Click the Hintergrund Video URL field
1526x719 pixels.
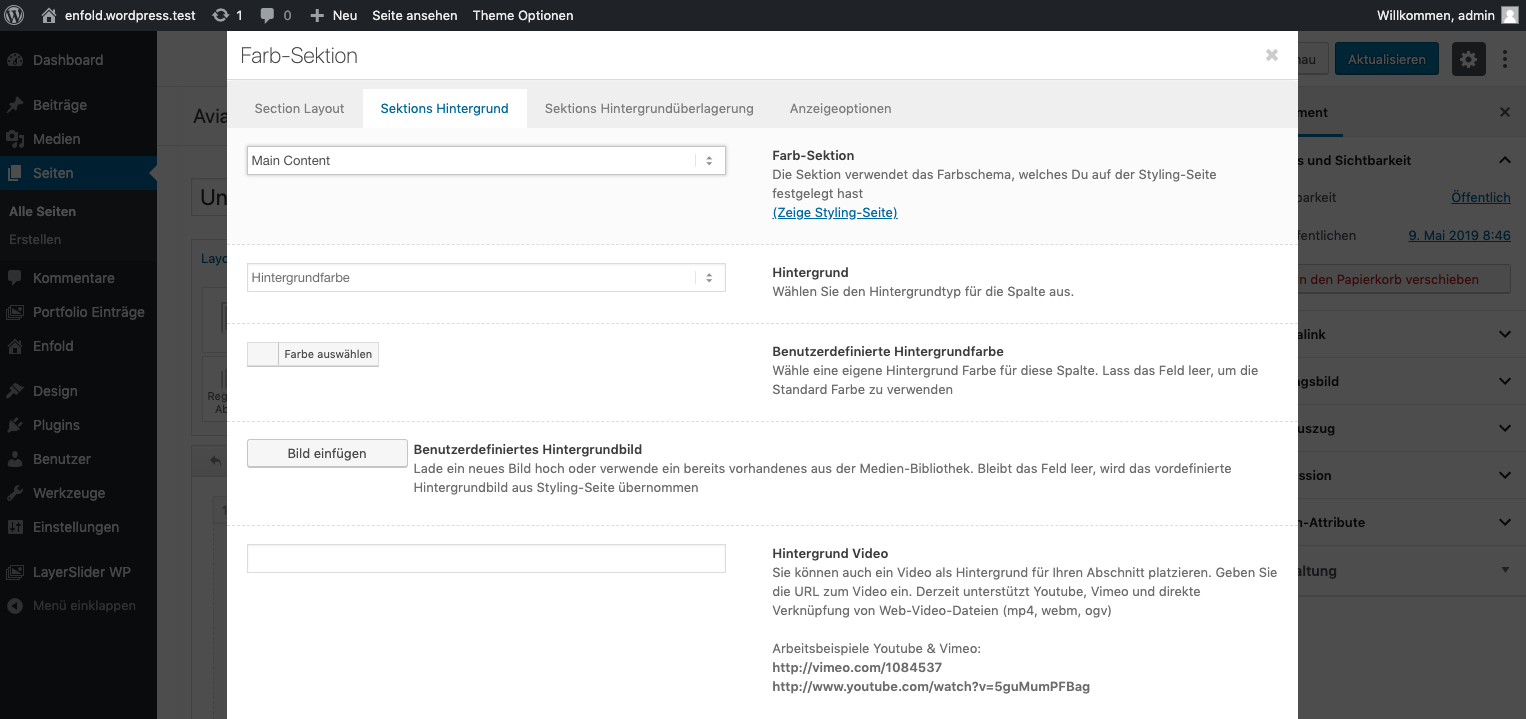486,558
